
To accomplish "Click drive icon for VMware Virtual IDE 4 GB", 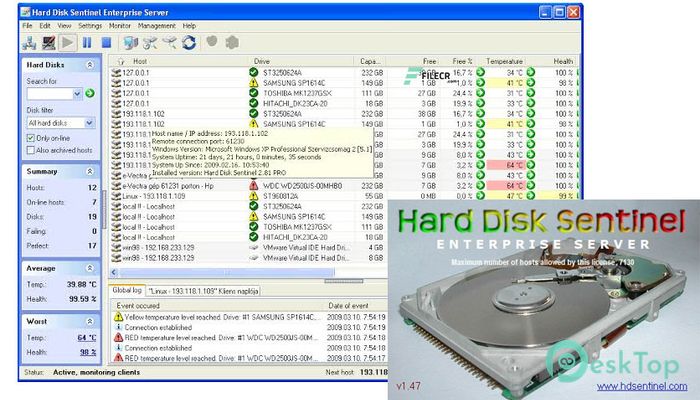I will click(x=254, y=247).
